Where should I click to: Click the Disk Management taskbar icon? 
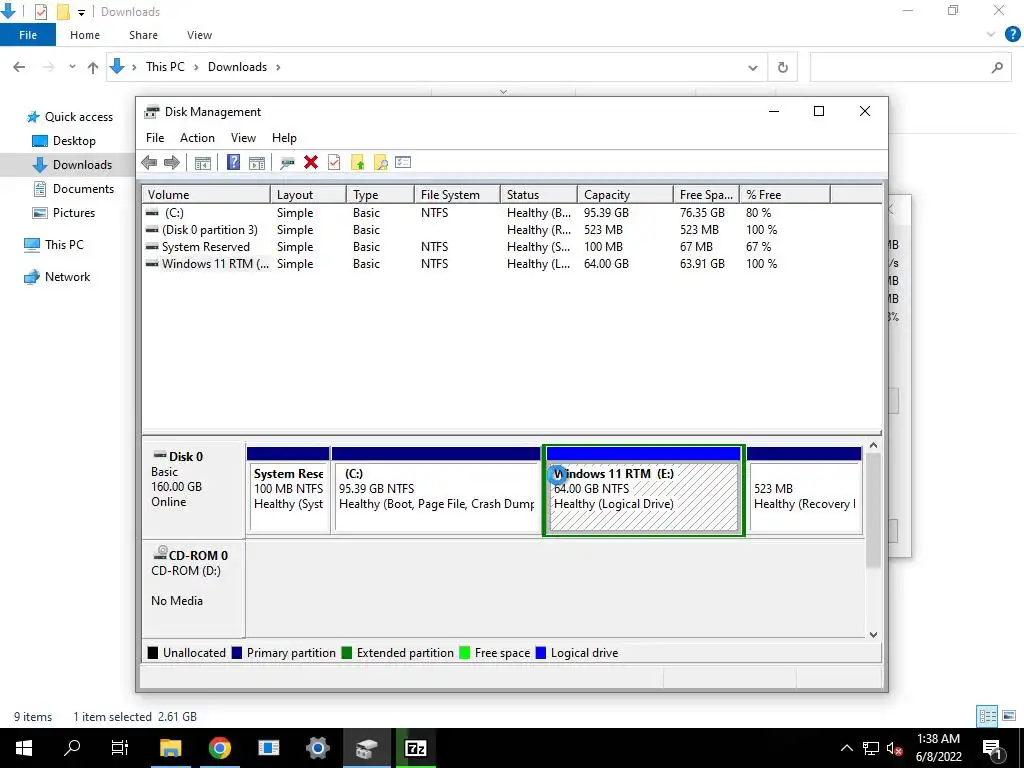[x=366, y=748]
